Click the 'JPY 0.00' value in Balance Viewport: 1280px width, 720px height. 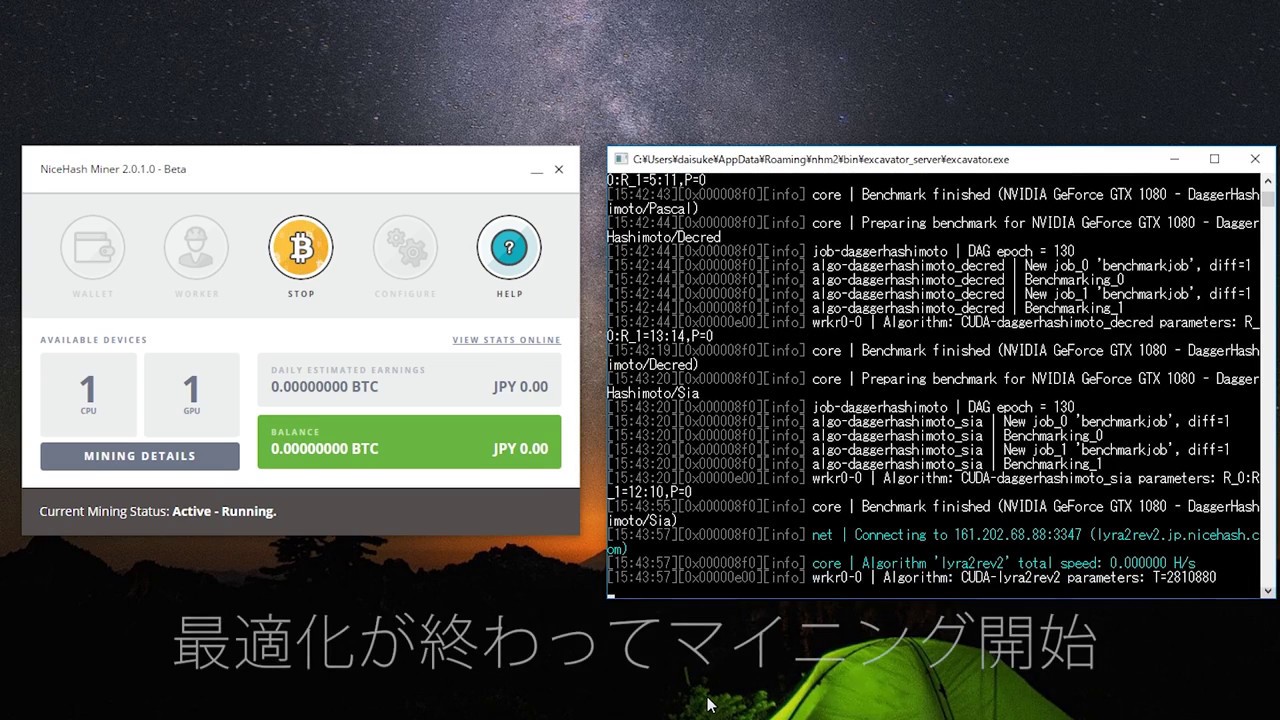click(x=520, y=449)
